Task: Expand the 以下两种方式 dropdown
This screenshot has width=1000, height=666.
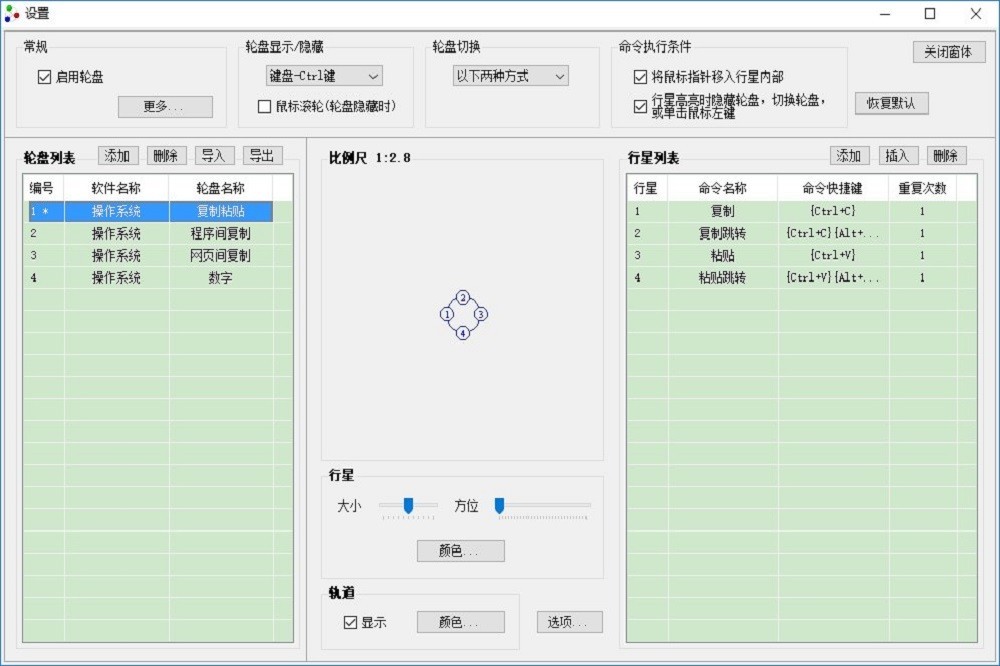Action: 510,76
